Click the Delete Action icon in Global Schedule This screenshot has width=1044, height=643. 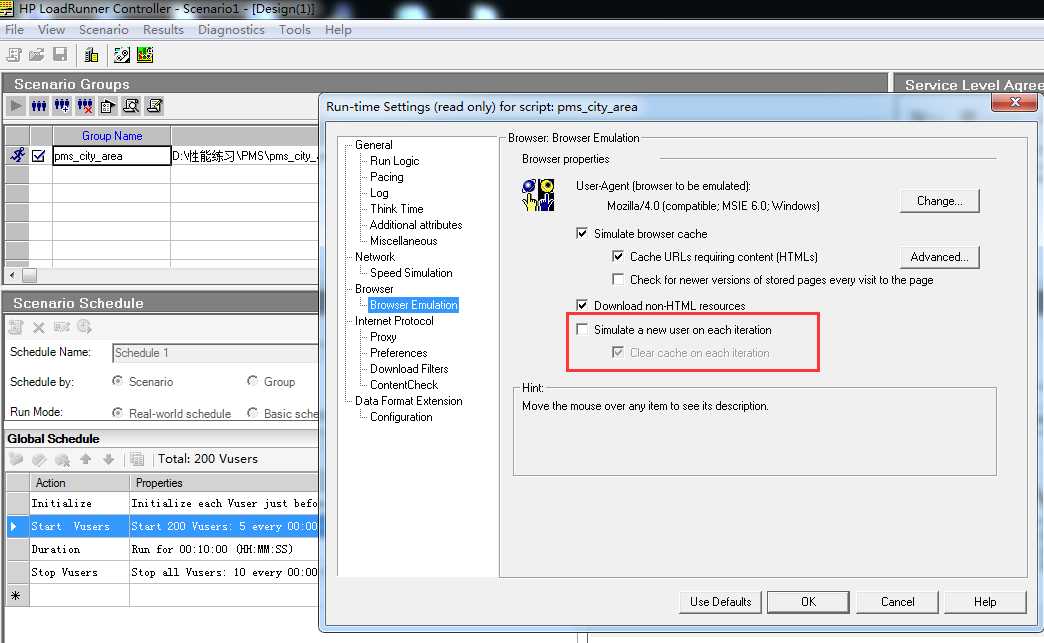tap(63, 459)
